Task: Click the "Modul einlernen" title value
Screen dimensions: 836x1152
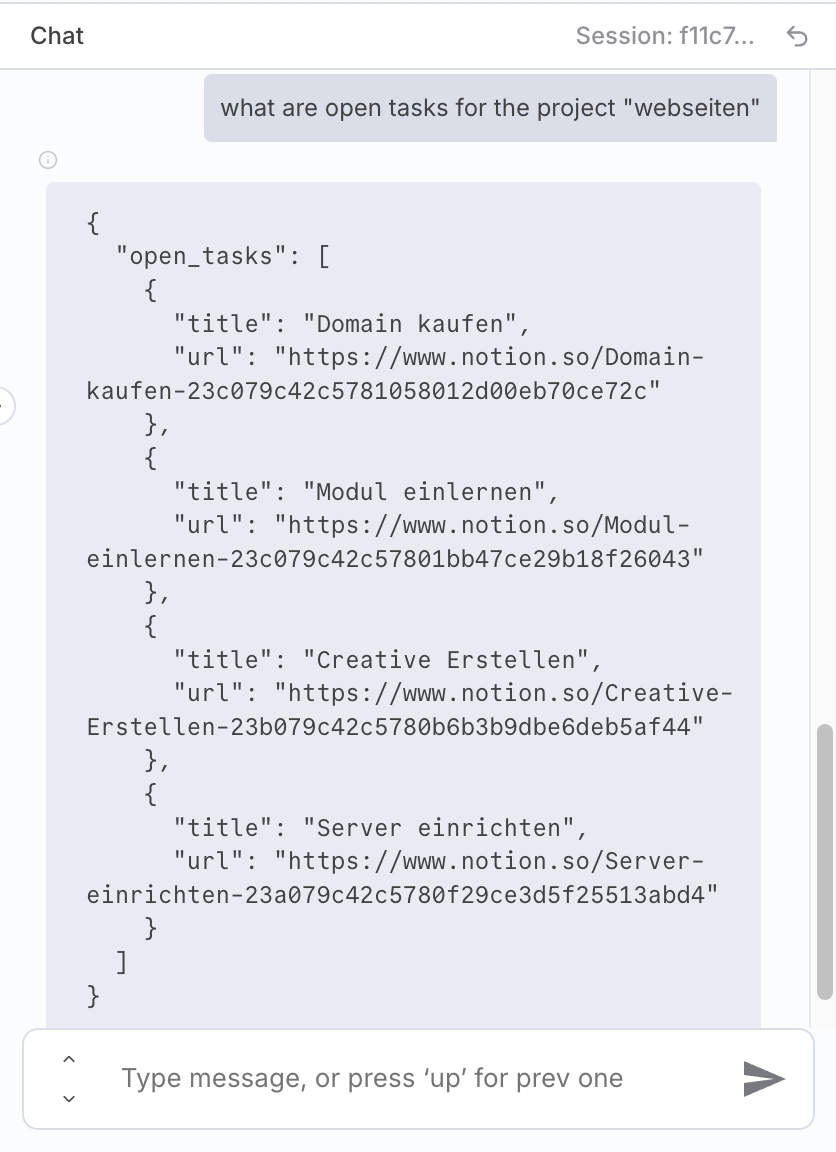Action: [424, 492]
